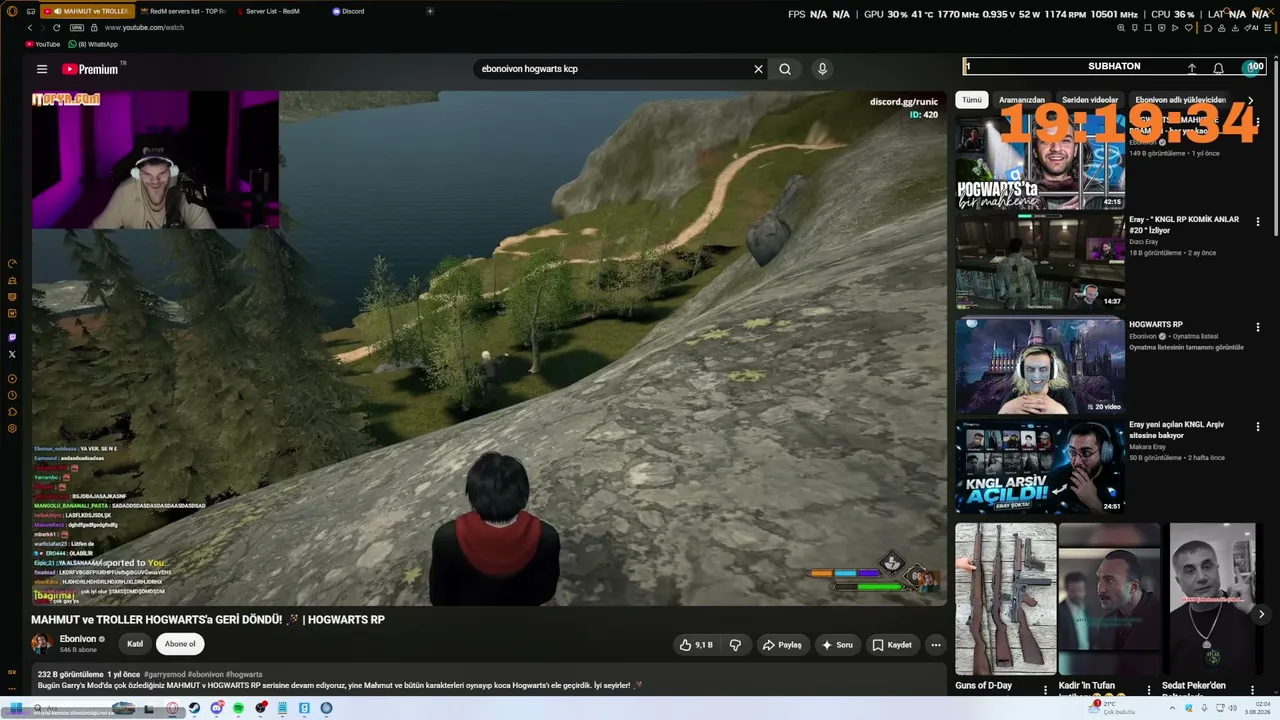Select the Seriden videolar filter chip
Viewport: 1280px width, 720px height.
coord(1090,100)
